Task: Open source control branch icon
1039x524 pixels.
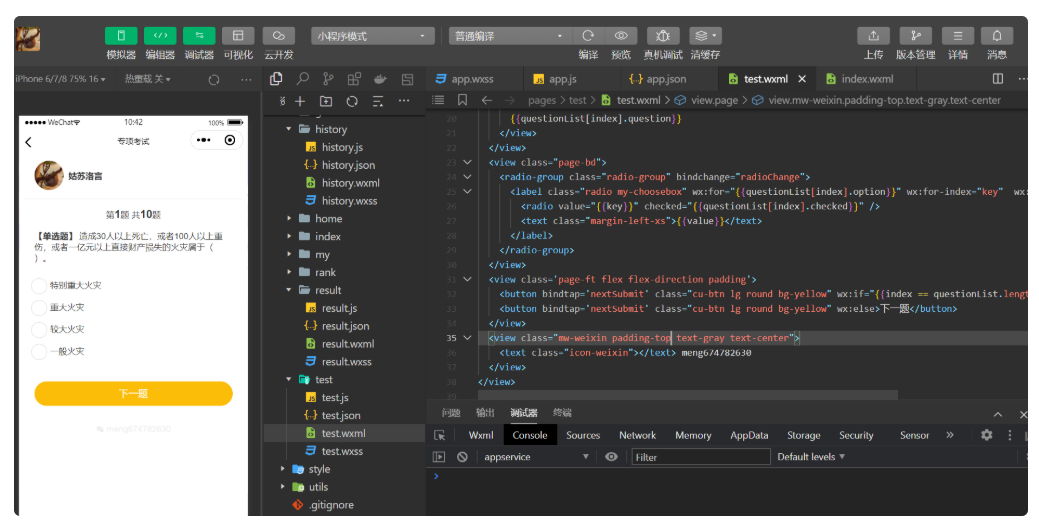Action: (328, 79)
